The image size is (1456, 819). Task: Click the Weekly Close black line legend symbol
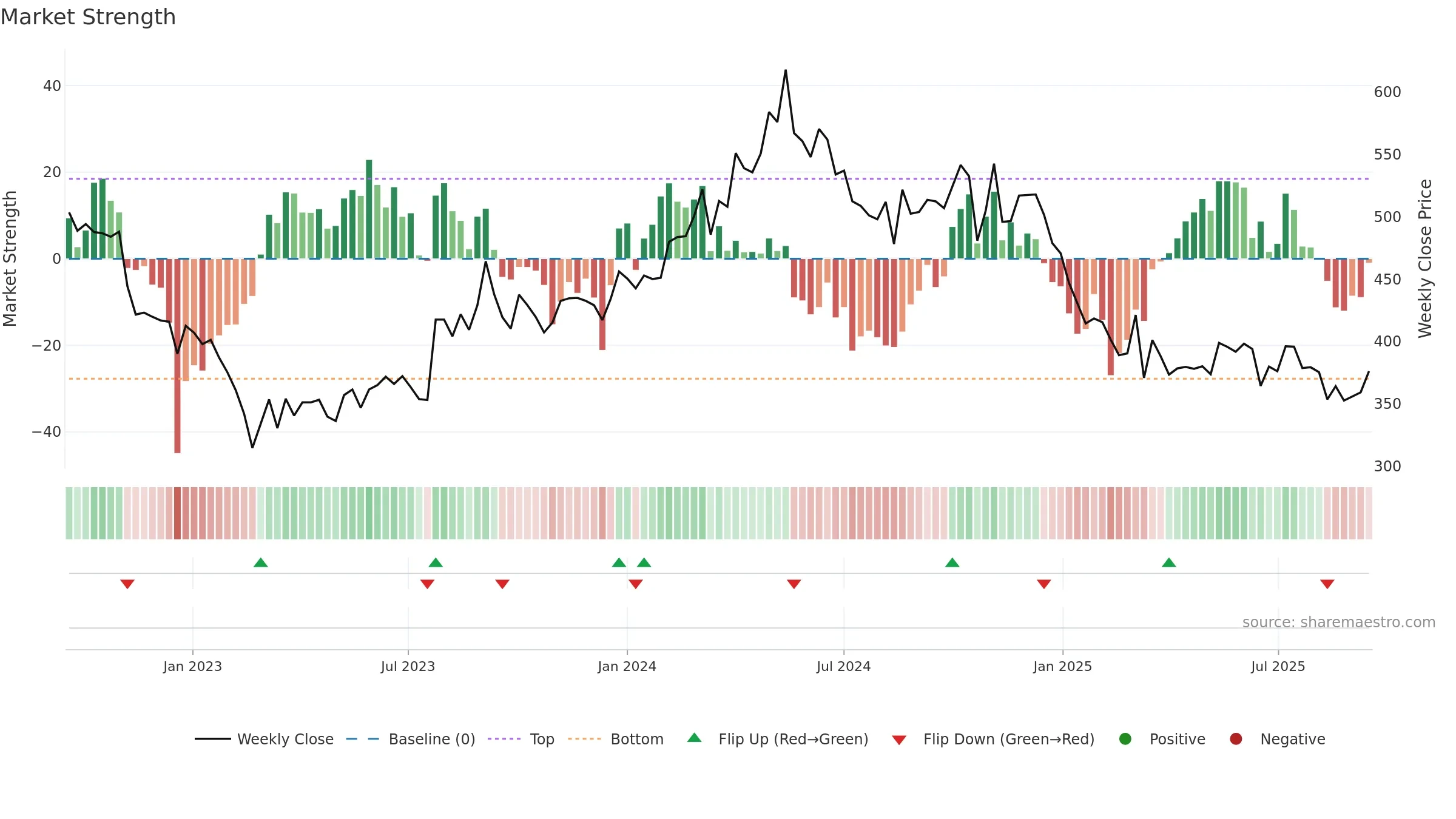click(212, 739)
